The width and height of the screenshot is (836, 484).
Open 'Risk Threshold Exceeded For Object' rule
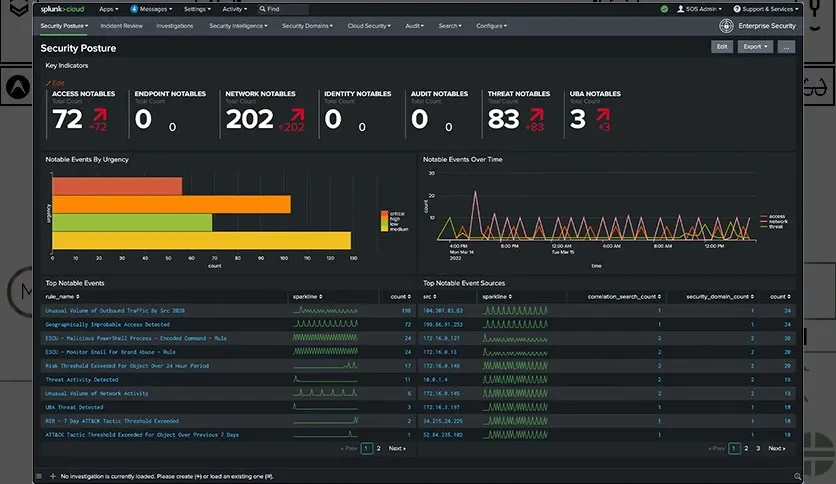click(127, 366)
